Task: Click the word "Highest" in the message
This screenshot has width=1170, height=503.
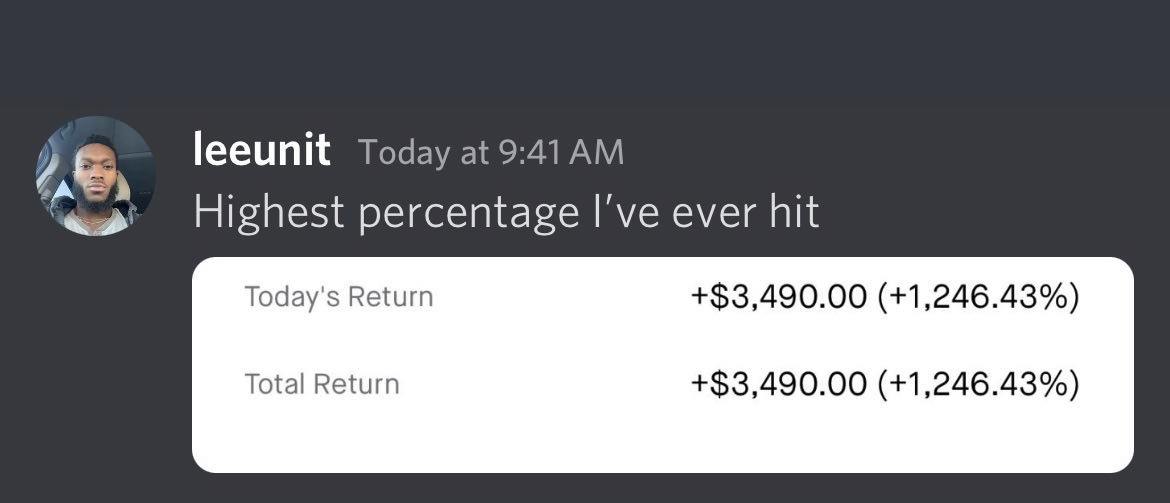Action: 268,211
